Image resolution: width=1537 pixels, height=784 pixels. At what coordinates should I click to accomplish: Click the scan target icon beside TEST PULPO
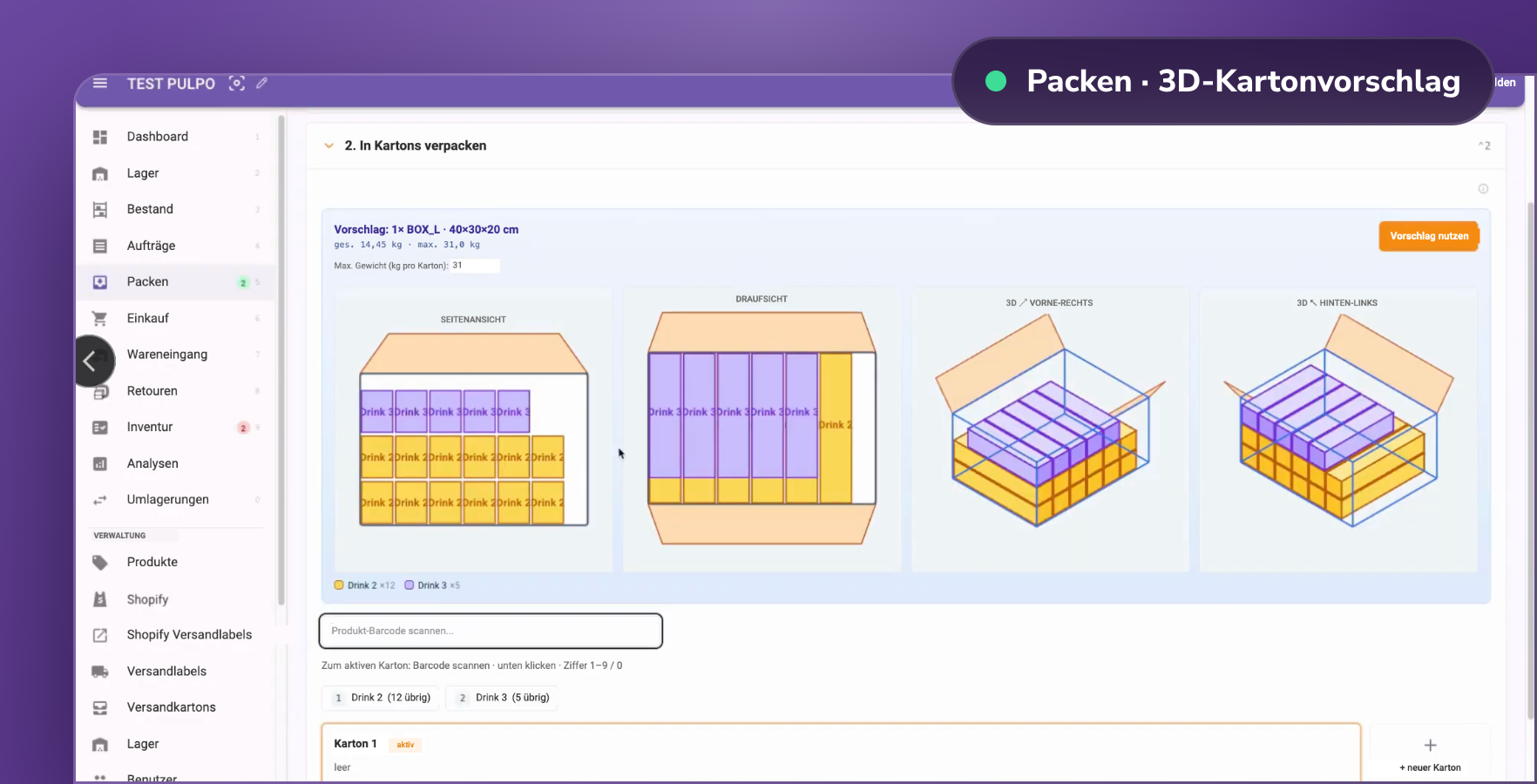point(236,83)
